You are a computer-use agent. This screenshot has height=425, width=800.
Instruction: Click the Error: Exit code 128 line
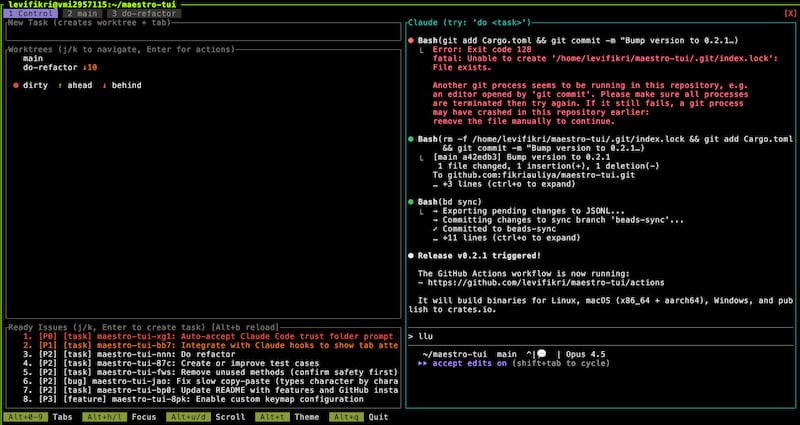482,49
